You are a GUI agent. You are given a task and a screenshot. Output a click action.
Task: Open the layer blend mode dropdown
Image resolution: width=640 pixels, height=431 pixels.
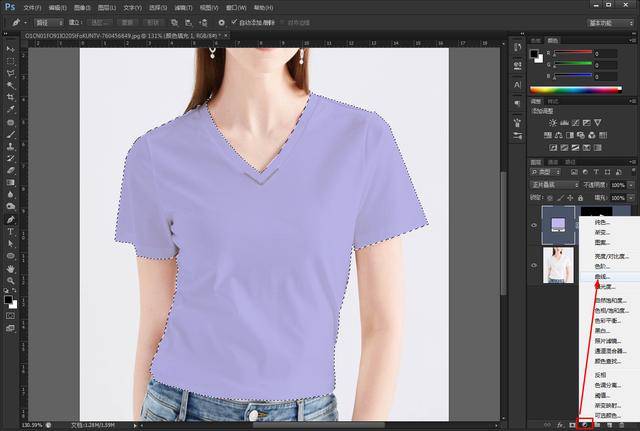[x=553, y=185]
